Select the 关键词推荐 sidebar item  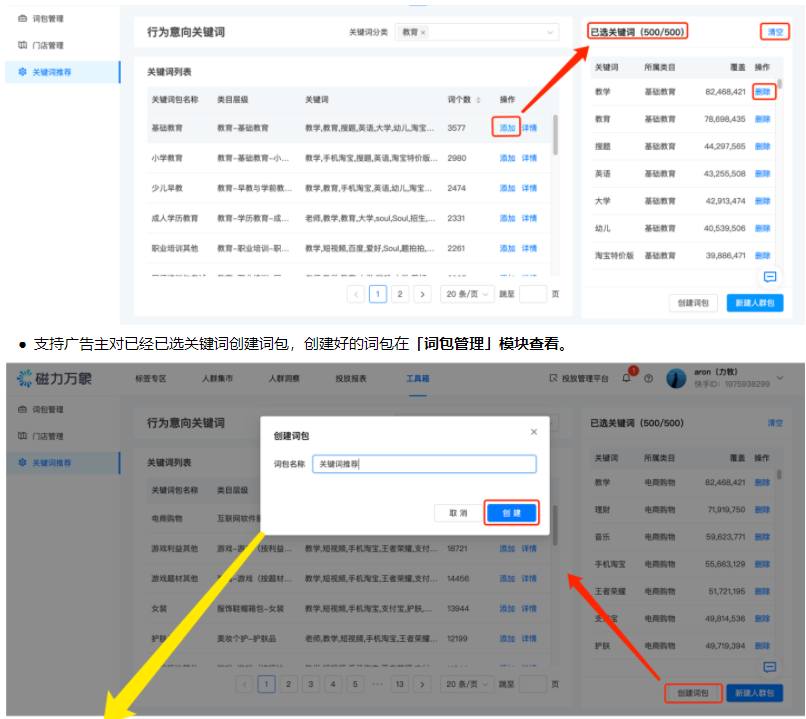pyautogui.click(x=50, y=72)
